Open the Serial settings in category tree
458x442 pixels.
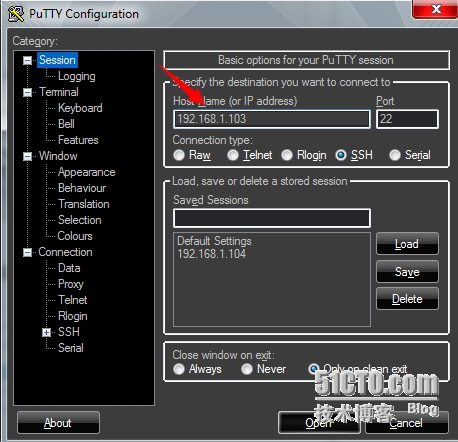click(x=71, y=348)
